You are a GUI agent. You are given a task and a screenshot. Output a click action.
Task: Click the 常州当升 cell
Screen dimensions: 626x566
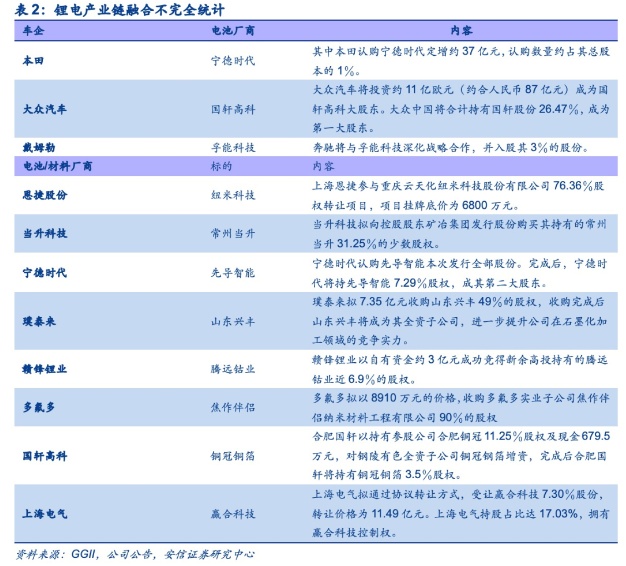[233, 233]
